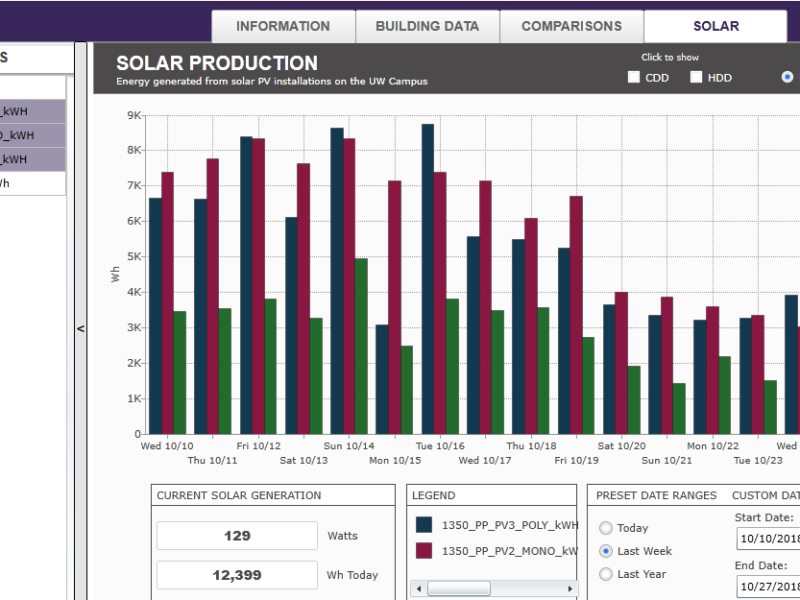Click the legend scrollbar left arrow
Screen dimensions: 800x600
click(x=419, y=588)
